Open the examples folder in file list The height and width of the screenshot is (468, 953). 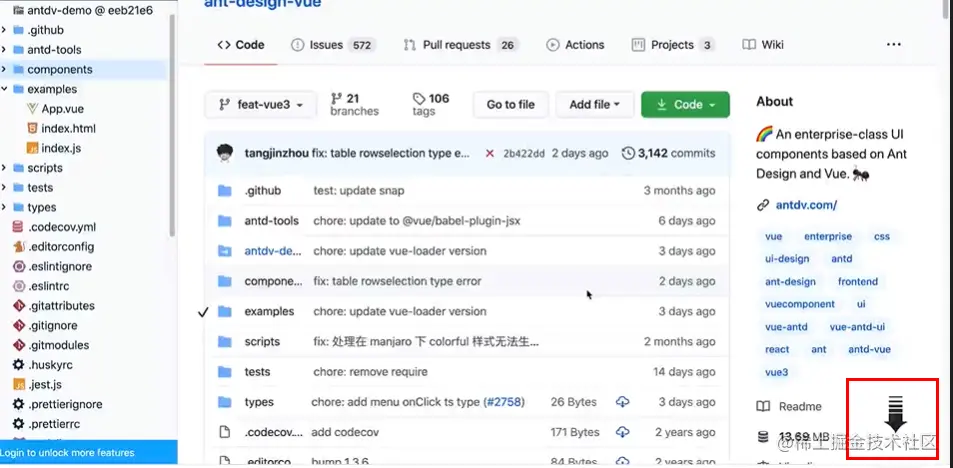tap(269, 311)
